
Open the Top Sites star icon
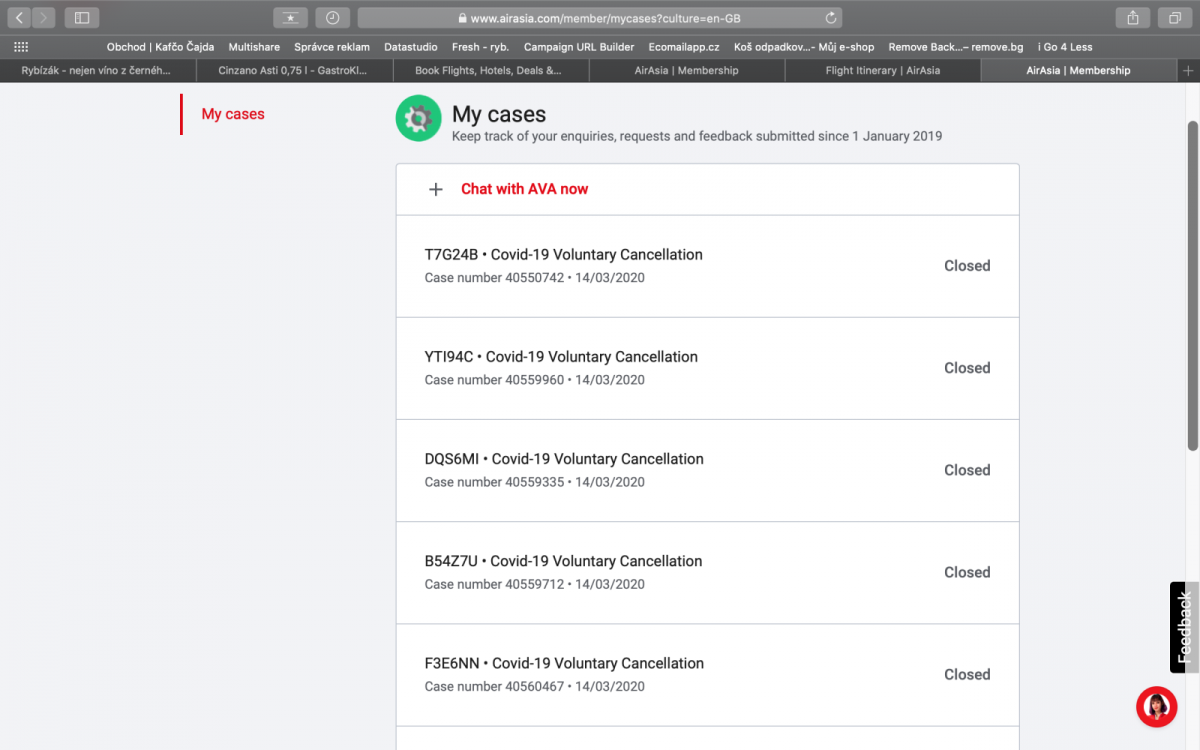(290, 18)
